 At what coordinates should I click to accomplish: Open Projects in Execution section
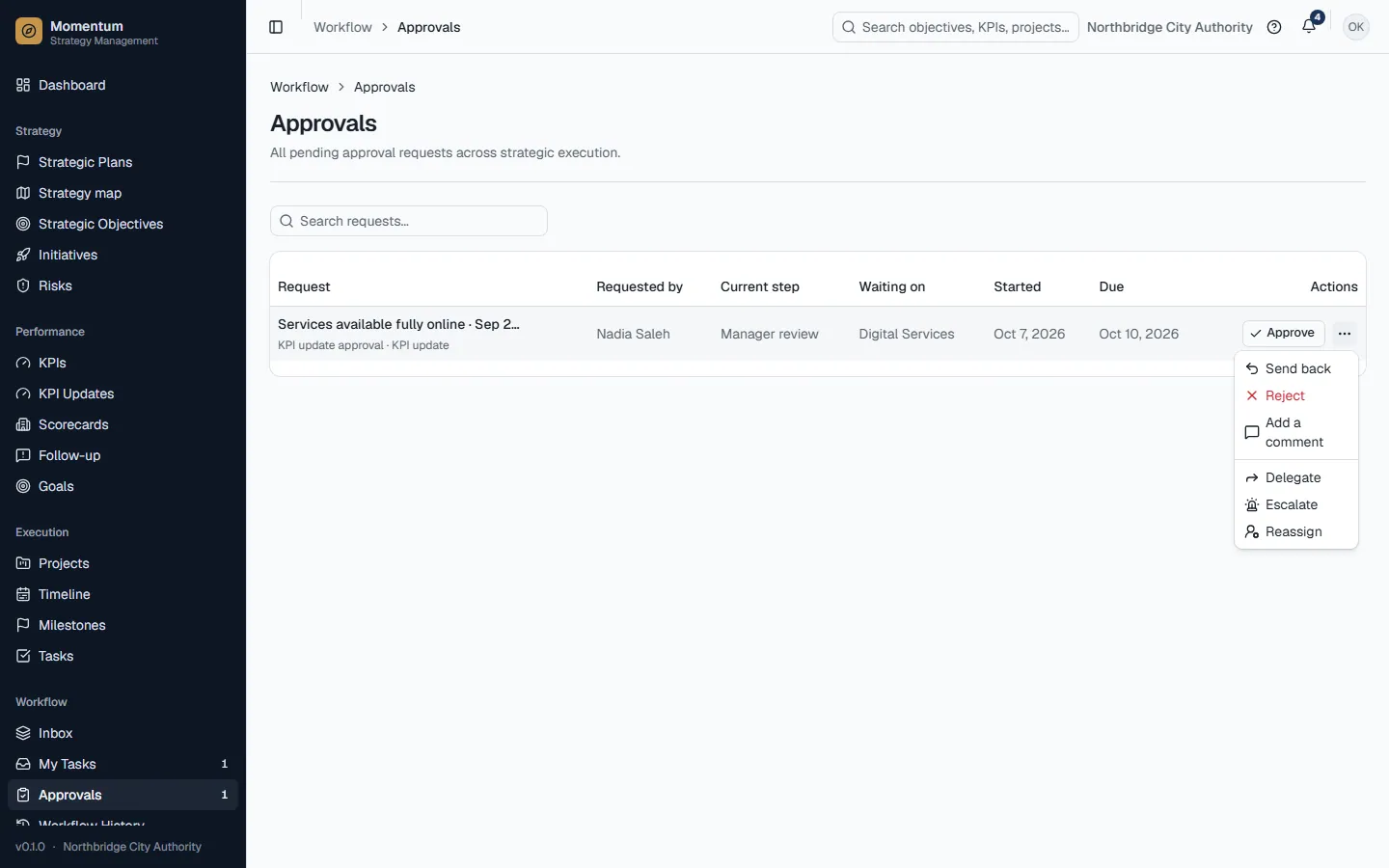(123, 563)
